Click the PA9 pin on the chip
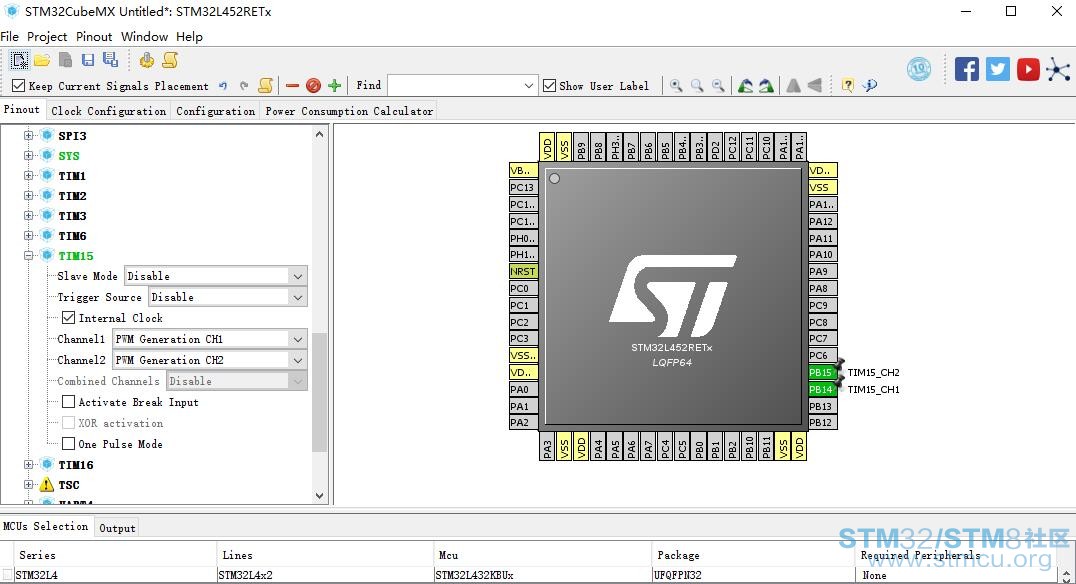The width and height of the screenshot is (1076, 584). click(822, 271)
